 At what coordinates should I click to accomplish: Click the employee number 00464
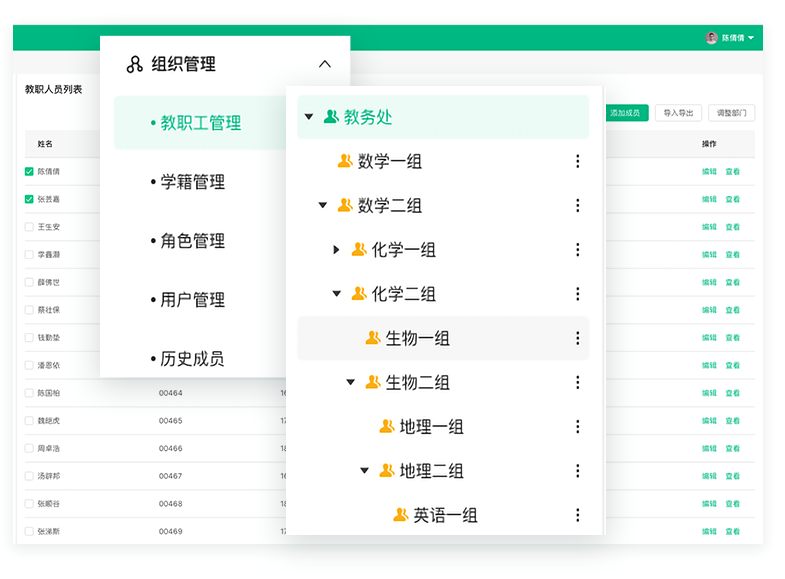coord(171,393)
